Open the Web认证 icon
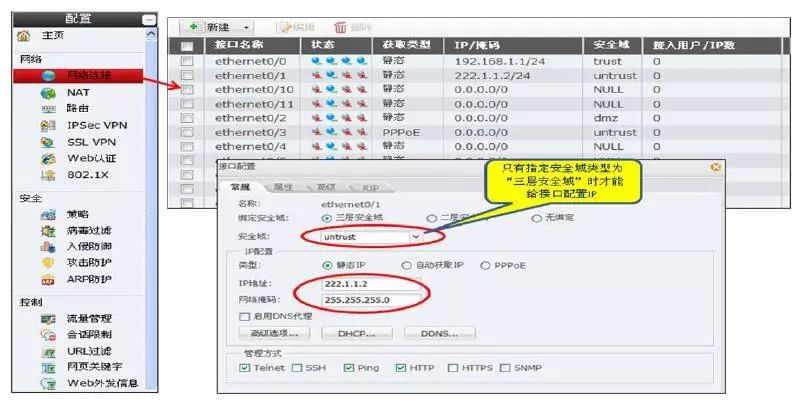 click(x=48, y=159)
